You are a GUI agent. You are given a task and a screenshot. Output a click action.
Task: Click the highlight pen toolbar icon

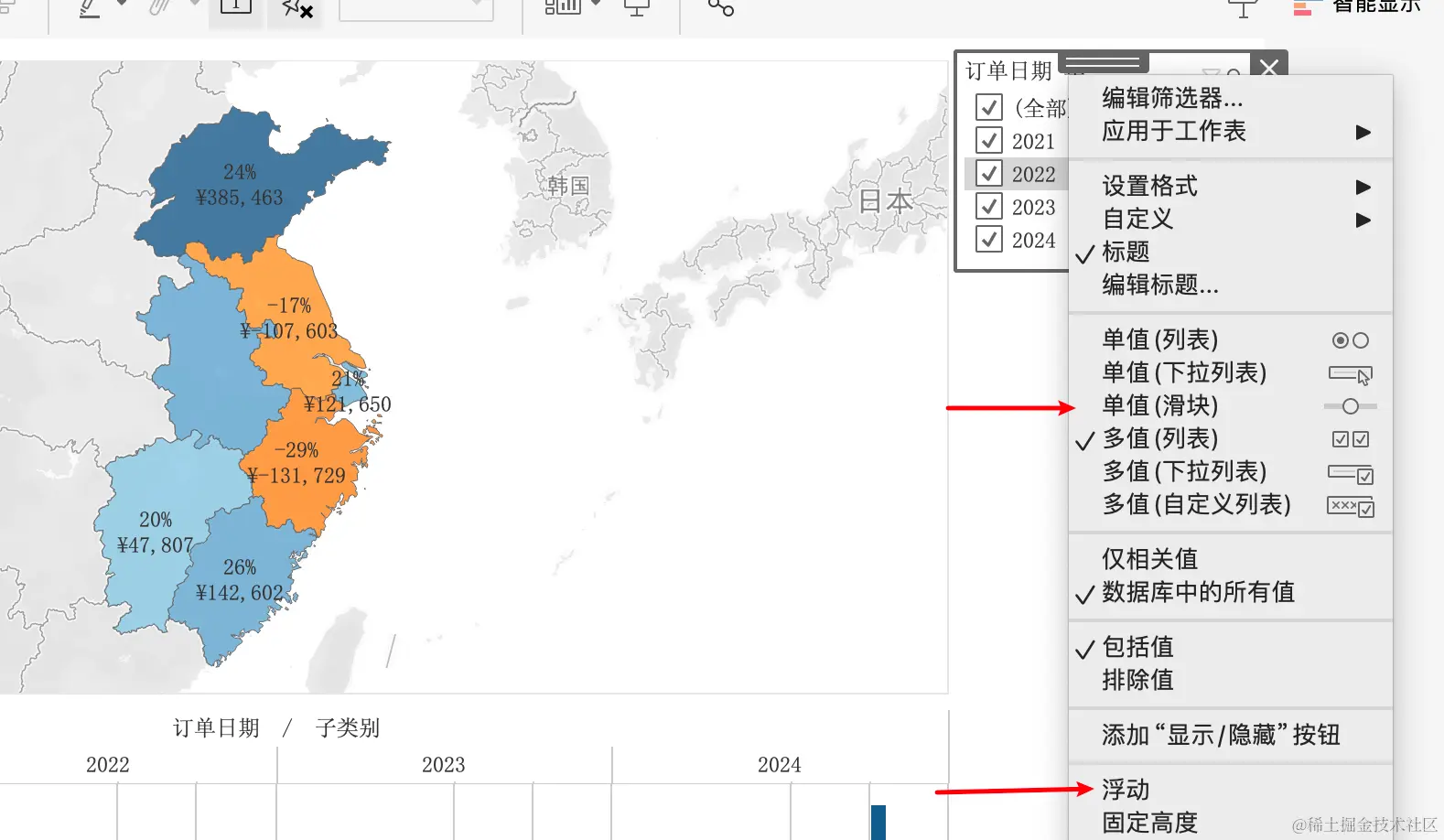click(89, 8)
